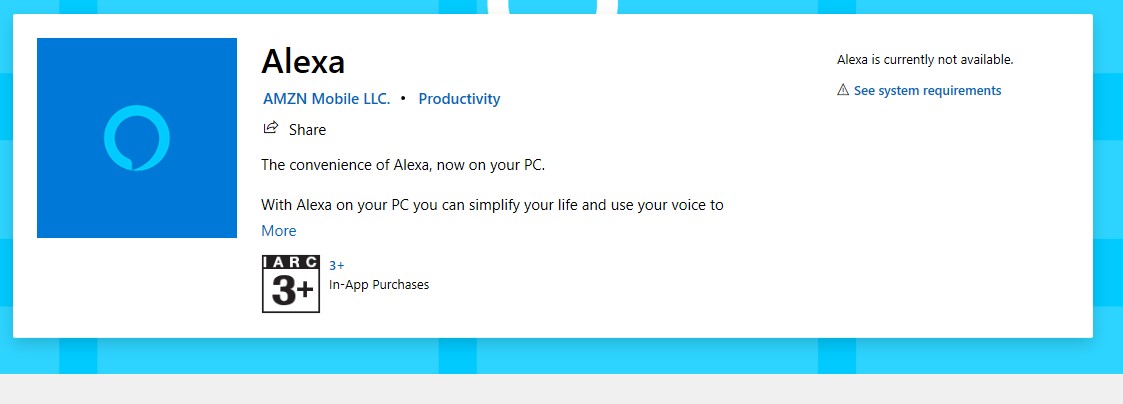Click the Share arrow icon

pos(271,128)
